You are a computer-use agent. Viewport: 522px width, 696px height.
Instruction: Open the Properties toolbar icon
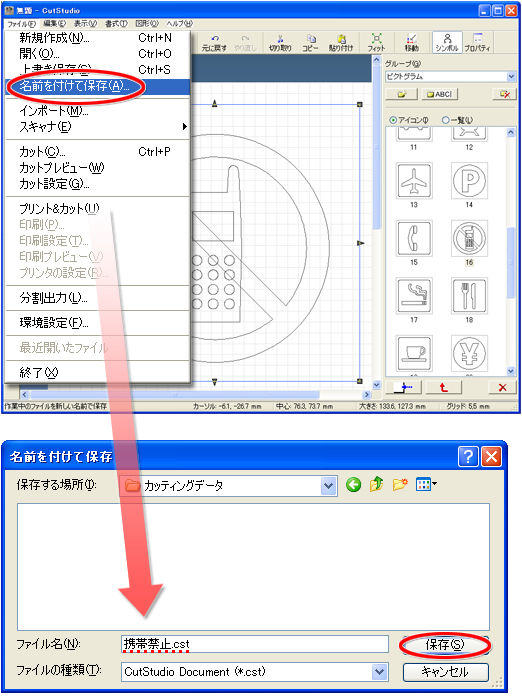click(477, 42)
